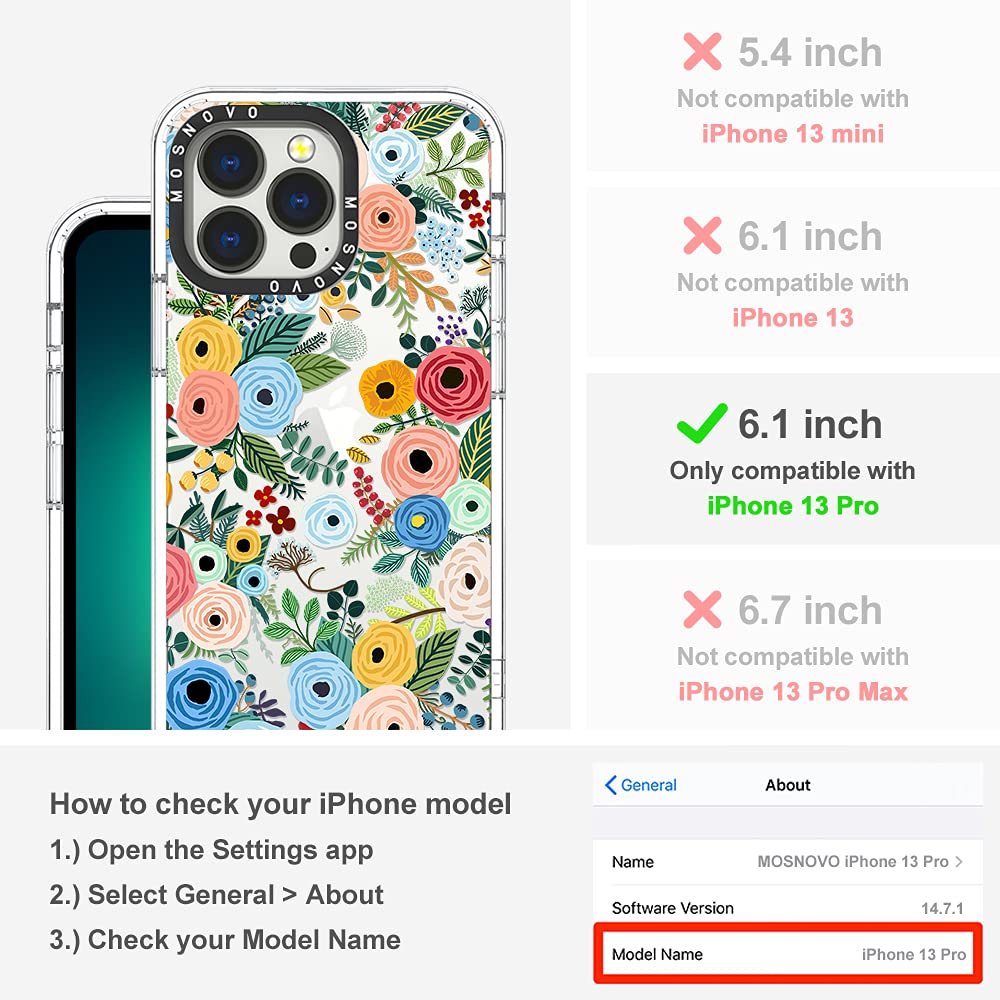Image resolution: width=1000 pixels, height=1000 pixels.
Task: Click the 'How to check your iPhone model' heading
Action: (x=281, y=804)
